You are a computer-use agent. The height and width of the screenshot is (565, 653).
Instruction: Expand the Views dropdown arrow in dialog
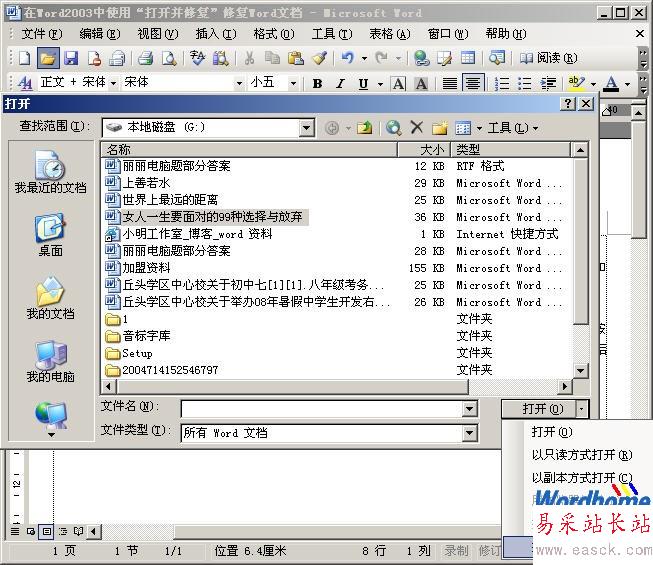coord(479,128)
